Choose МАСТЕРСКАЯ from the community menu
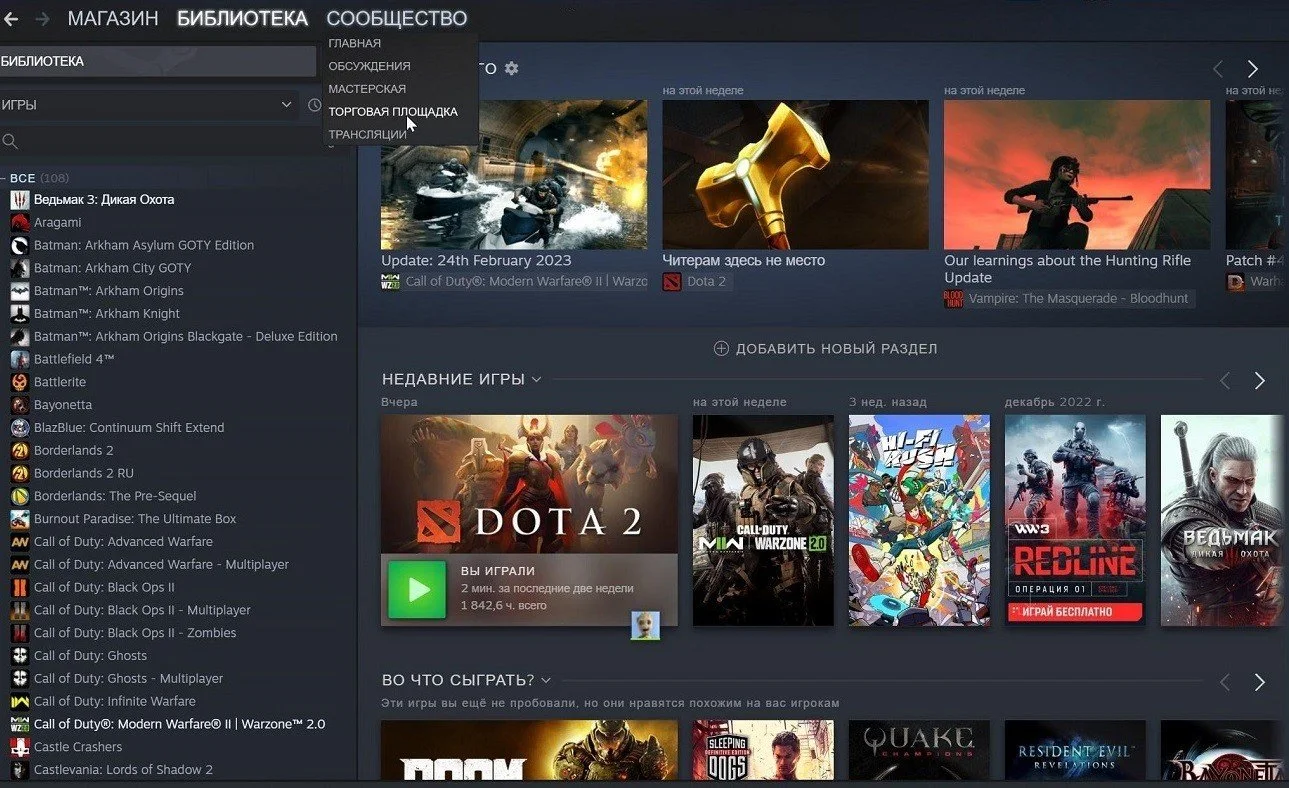The image size is (1289, 788). point(367,89)
